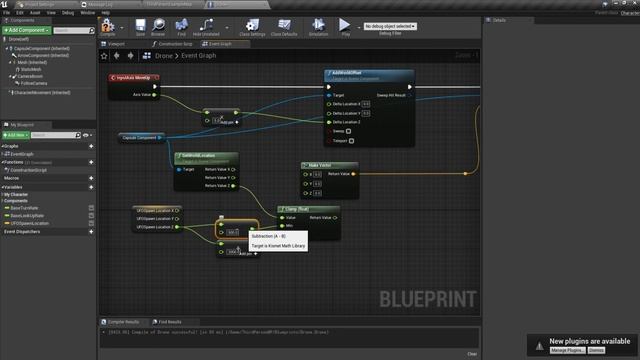Toggle BaseLookUpRate variable visibility eye

(x=91, y=216)
